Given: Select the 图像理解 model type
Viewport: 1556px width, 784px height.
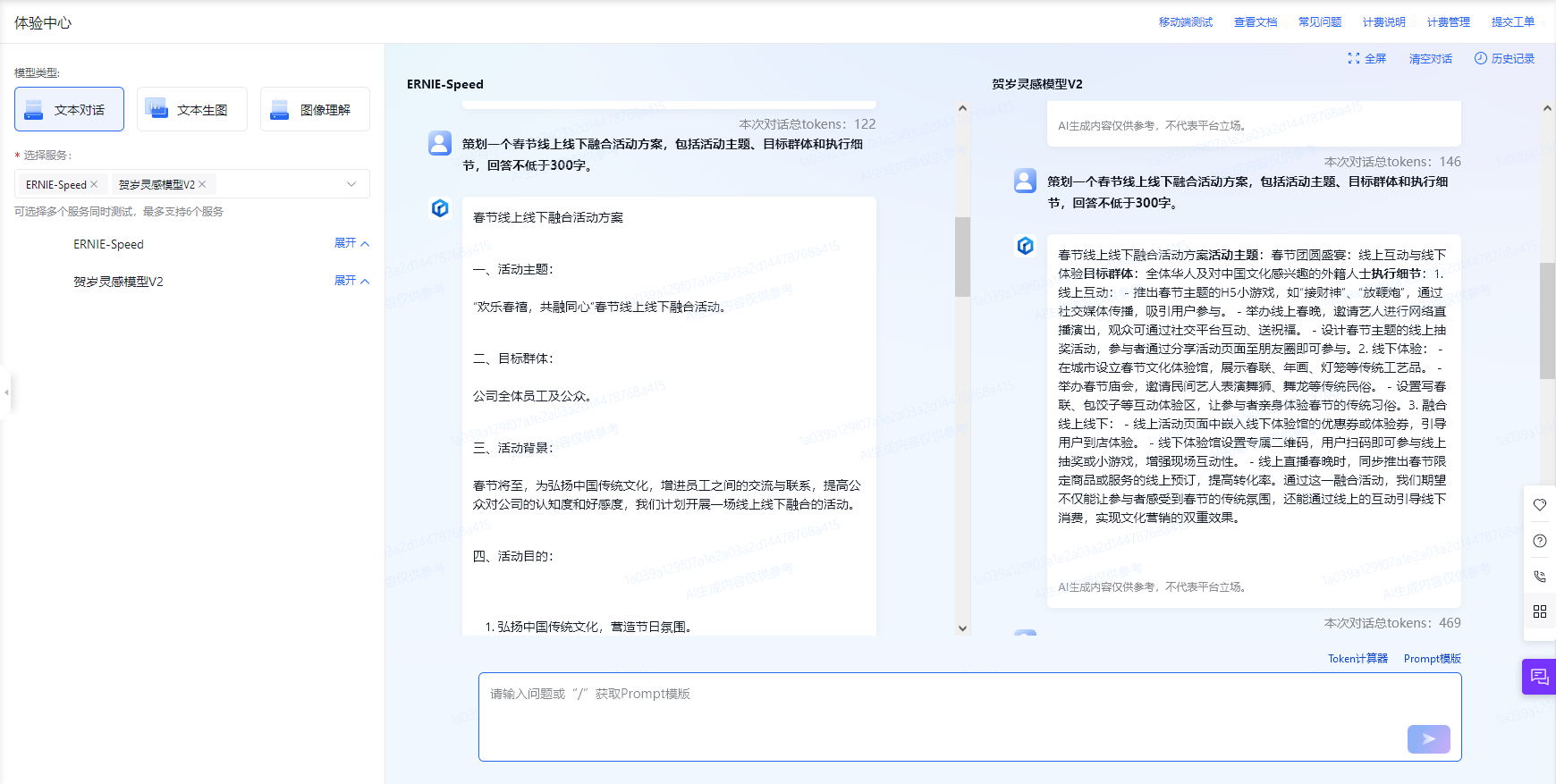Looking at the screenshot, I should [x=315, y=109].
